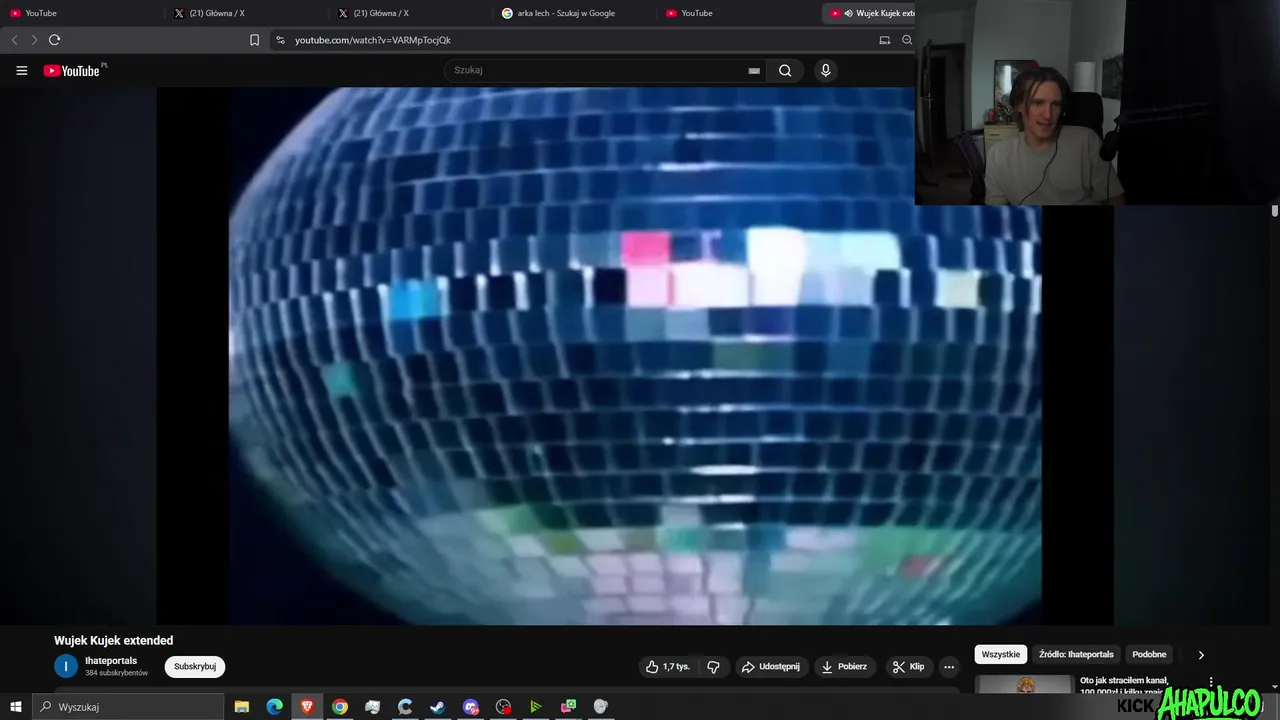Open the zoom magnifier icon in address bar
This screenshot has height=720, width=1280.
click(907, 40)
